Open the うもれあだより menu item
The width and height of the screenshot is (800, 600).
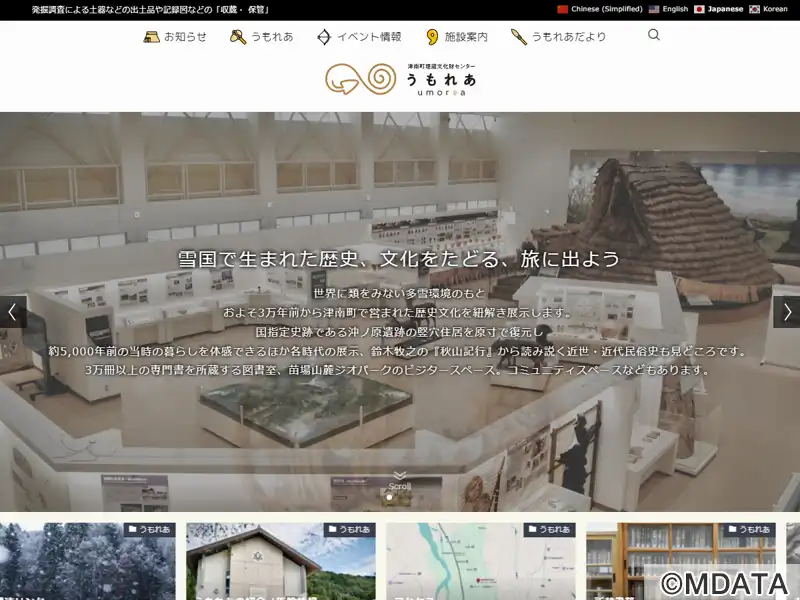(x=569, y=37)
